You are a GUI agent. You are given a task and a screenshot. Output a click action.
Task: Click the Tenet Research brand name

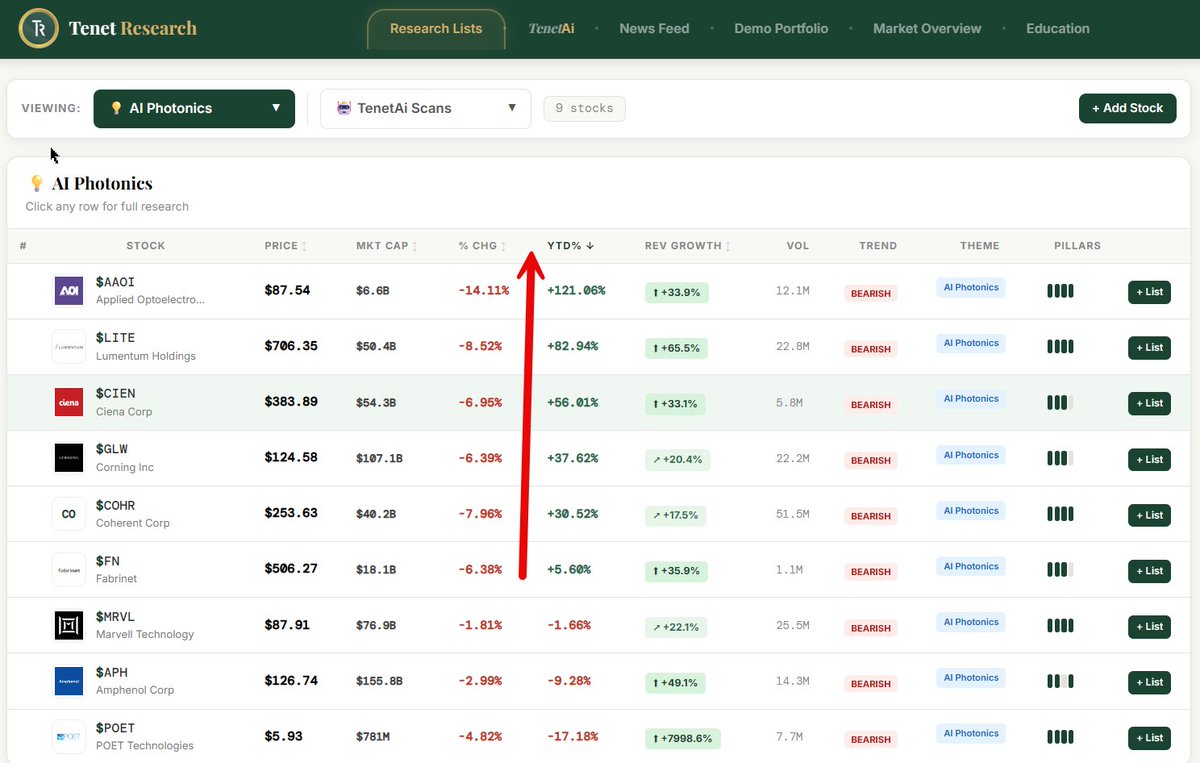tap(133, 29)
